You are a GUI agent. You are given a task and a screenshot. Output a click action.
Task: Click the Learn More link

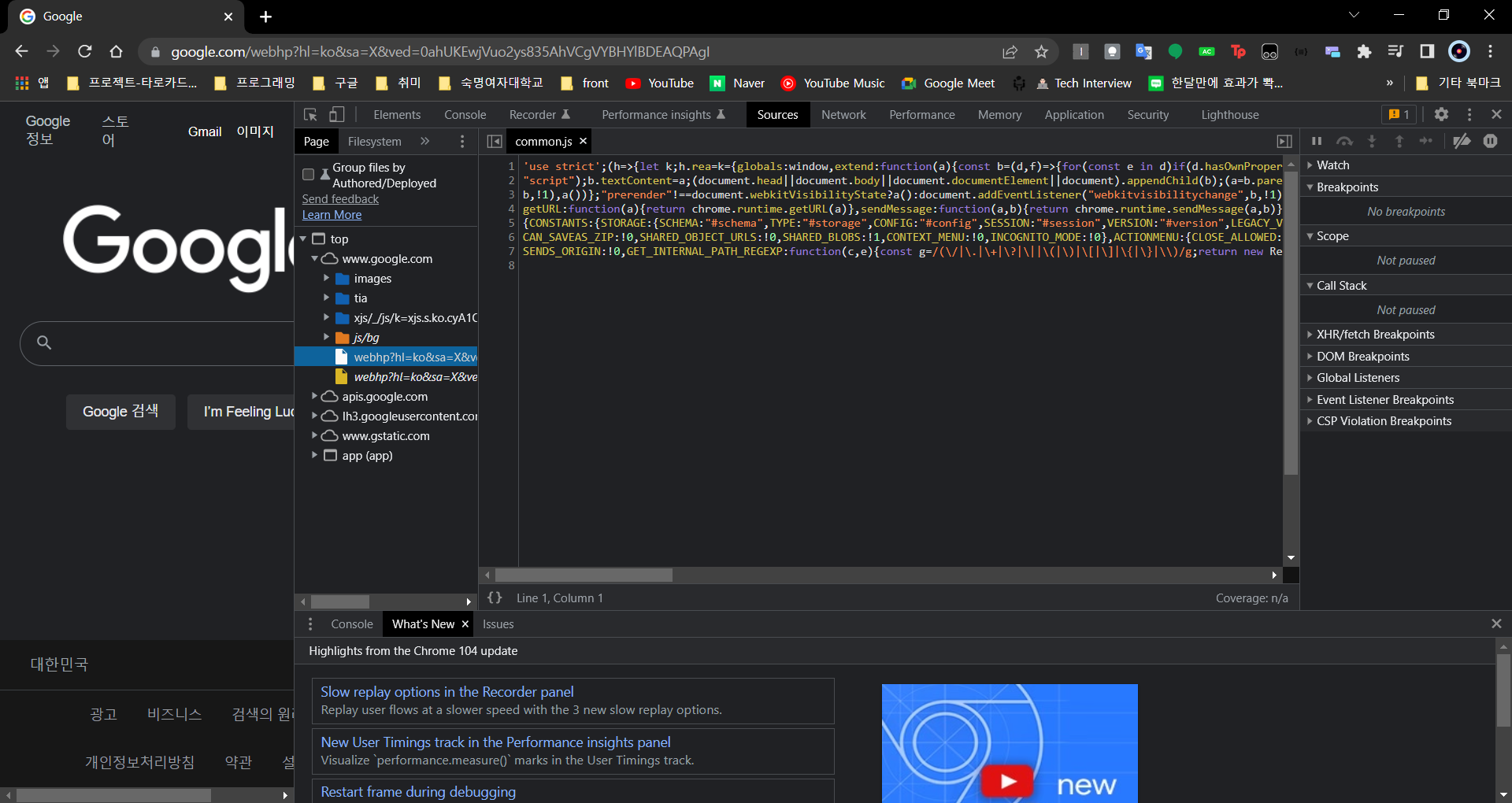(332, 215)
